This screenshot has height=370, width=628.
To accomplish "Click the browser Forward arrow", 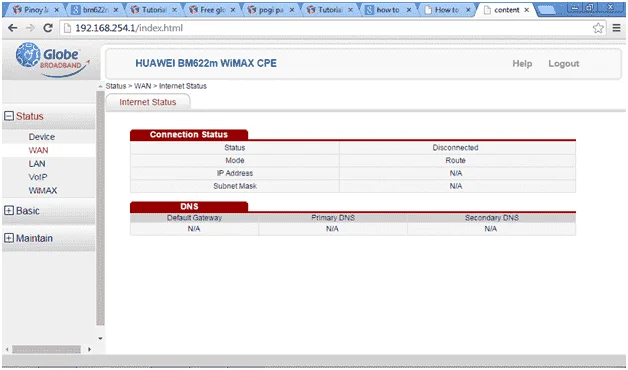I will point(30,28).
